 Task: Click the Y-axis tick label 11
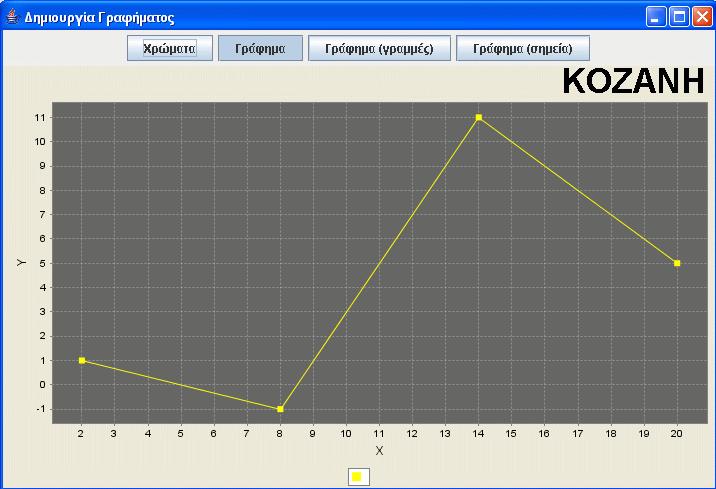40,118
